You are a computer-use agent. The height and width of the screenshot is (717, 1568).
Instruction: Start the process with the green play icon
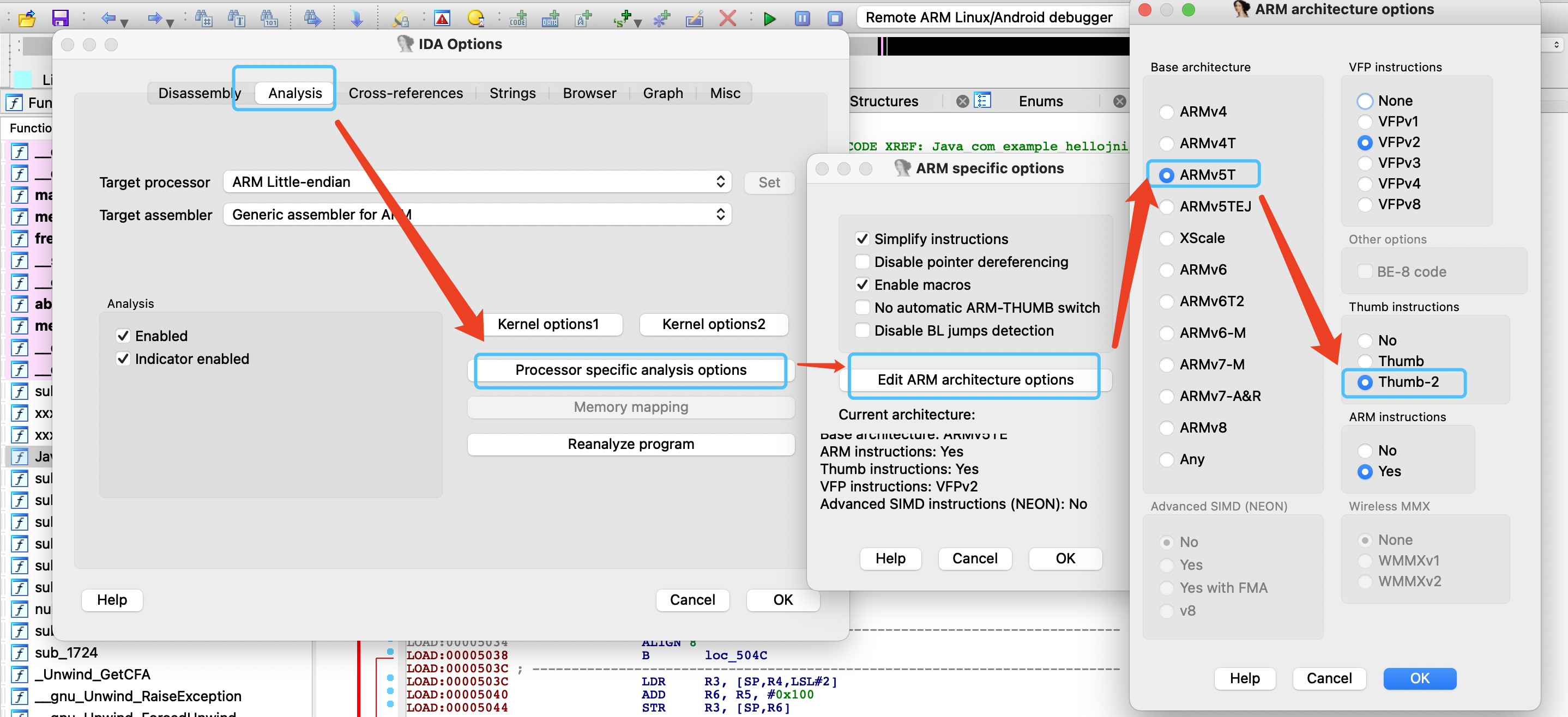pos(770,18)
